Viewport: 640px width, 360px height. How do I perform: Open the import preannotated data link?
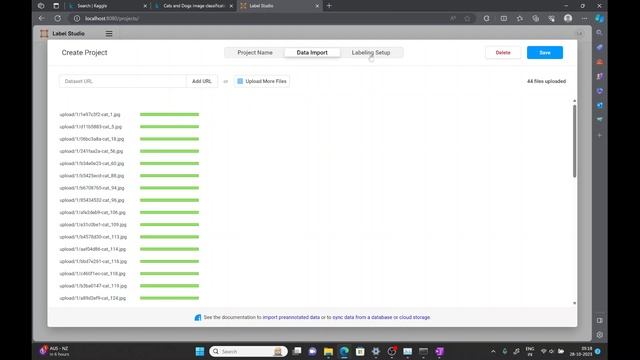(x=291, y=317)
